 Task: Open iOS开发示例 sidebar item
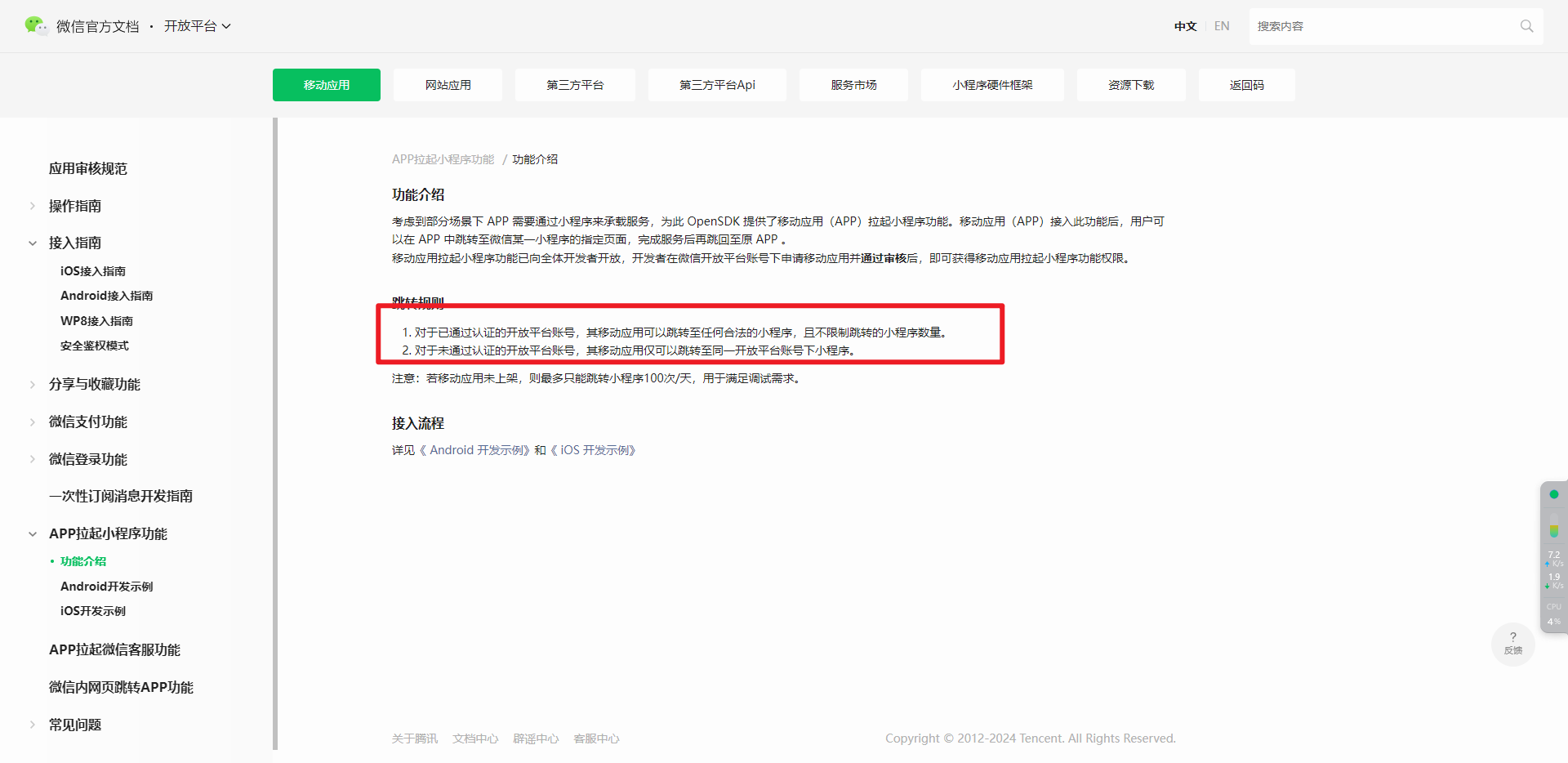point(93,611)
